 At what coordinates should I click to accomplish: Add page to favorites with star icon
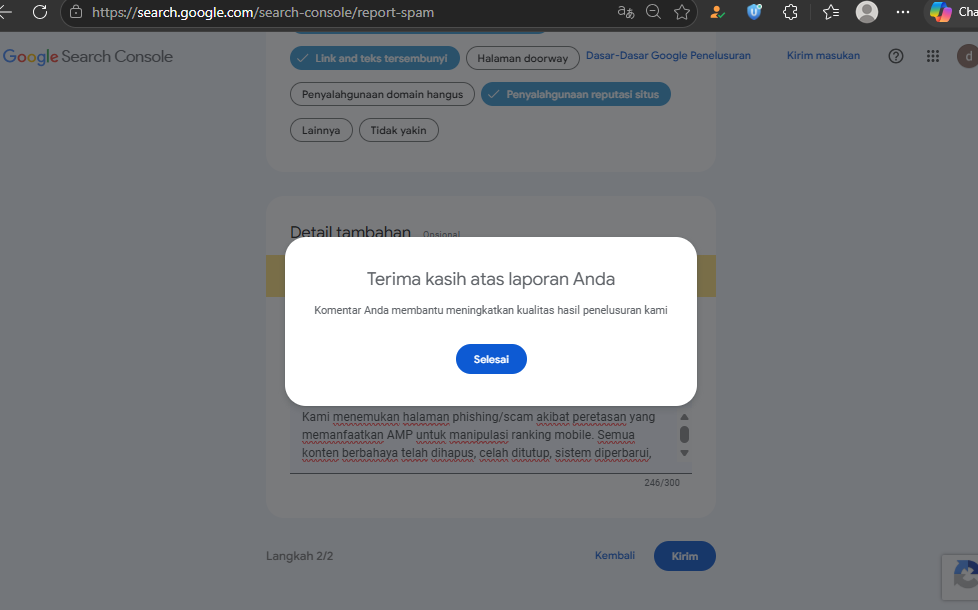tap(682, 12)
